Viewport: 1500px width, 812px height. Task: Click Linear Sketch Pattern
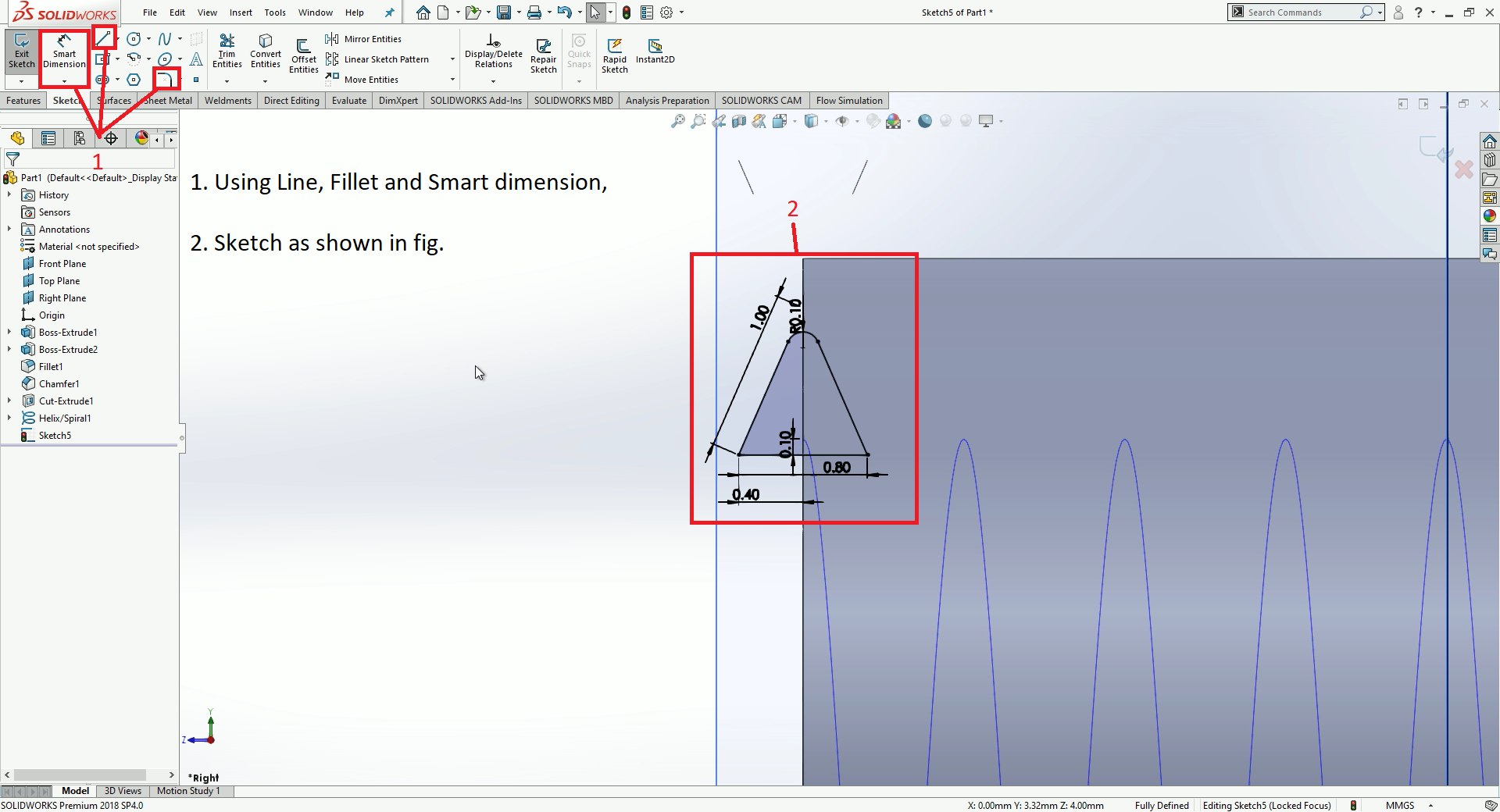click(377, 59)
